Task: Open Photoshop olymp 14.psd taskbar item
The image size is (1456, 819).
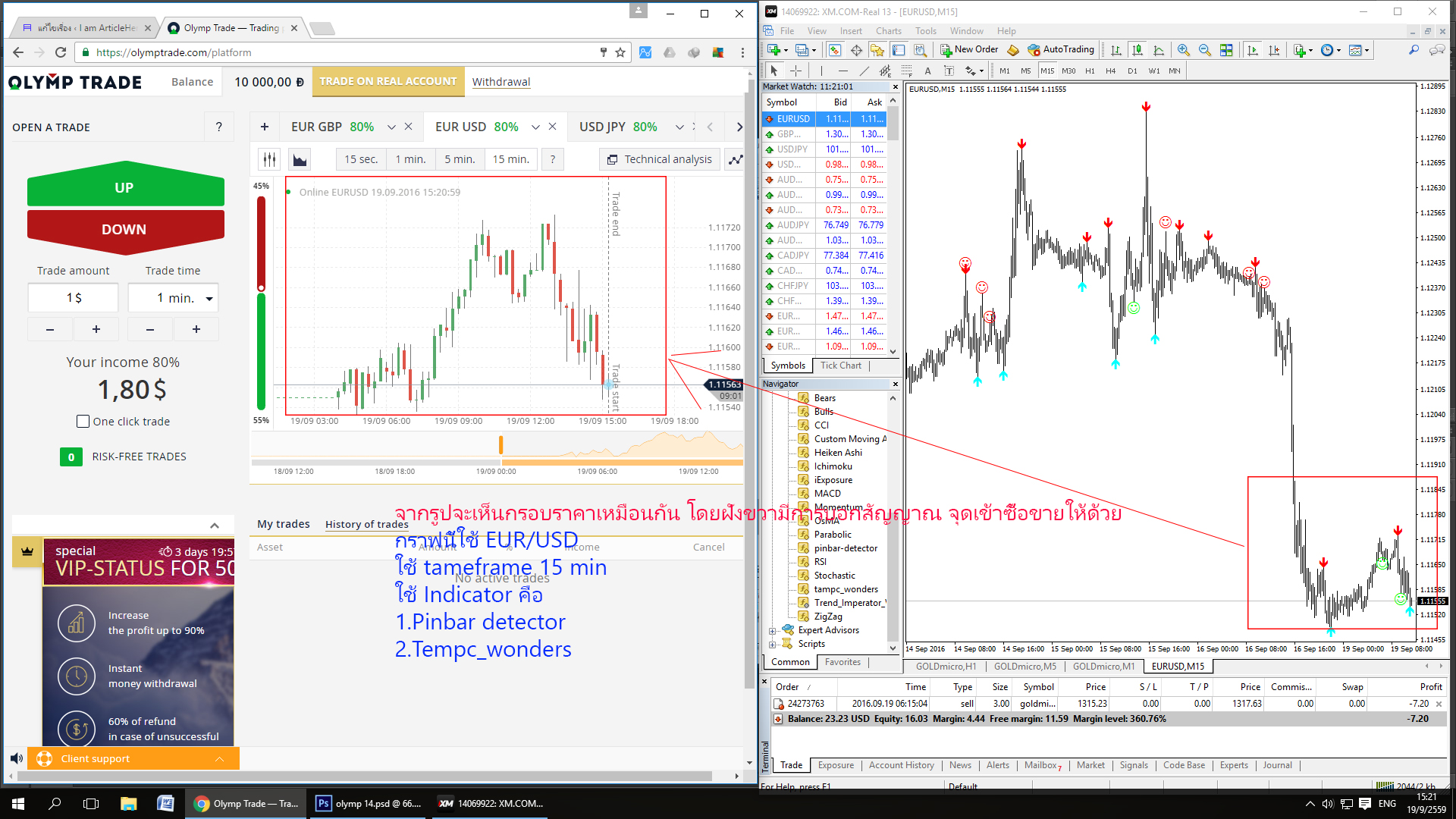Action: tap(369, 804)
